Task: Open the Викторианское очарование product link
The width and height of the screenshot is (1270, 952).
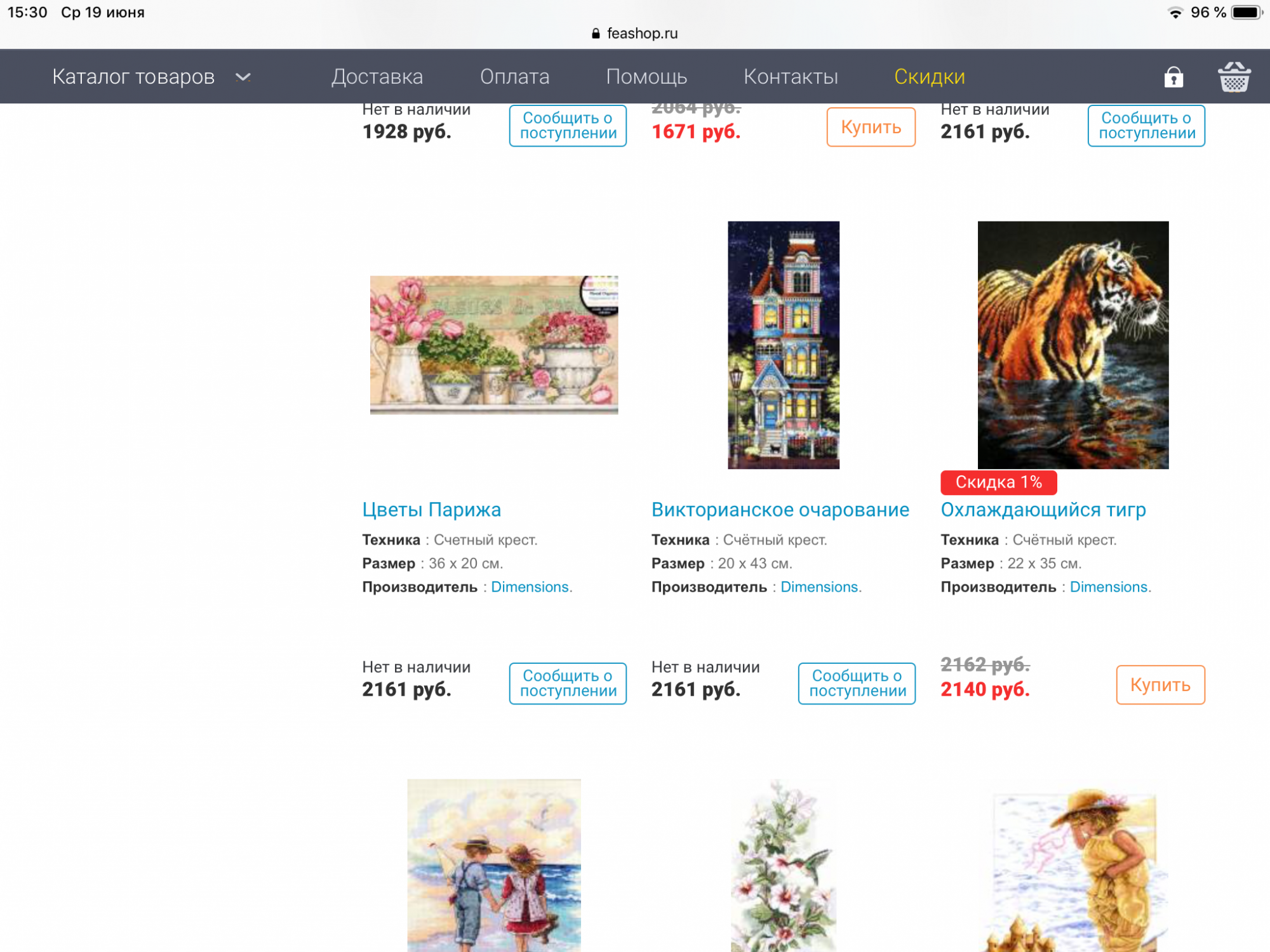Action: [780, 510]
